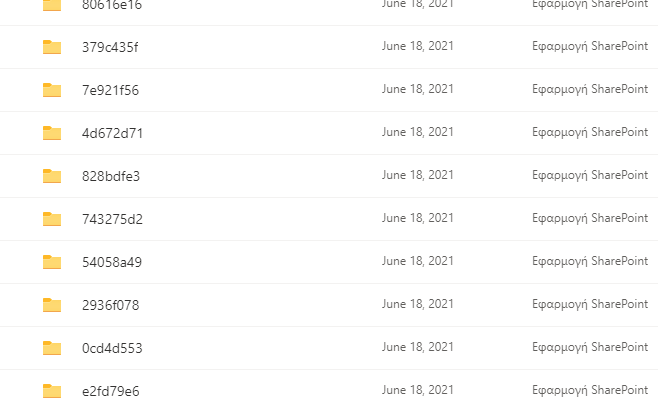
Task: Open the 379c435f folder name link
Action: pyautogui.click(x=110, y=47)
